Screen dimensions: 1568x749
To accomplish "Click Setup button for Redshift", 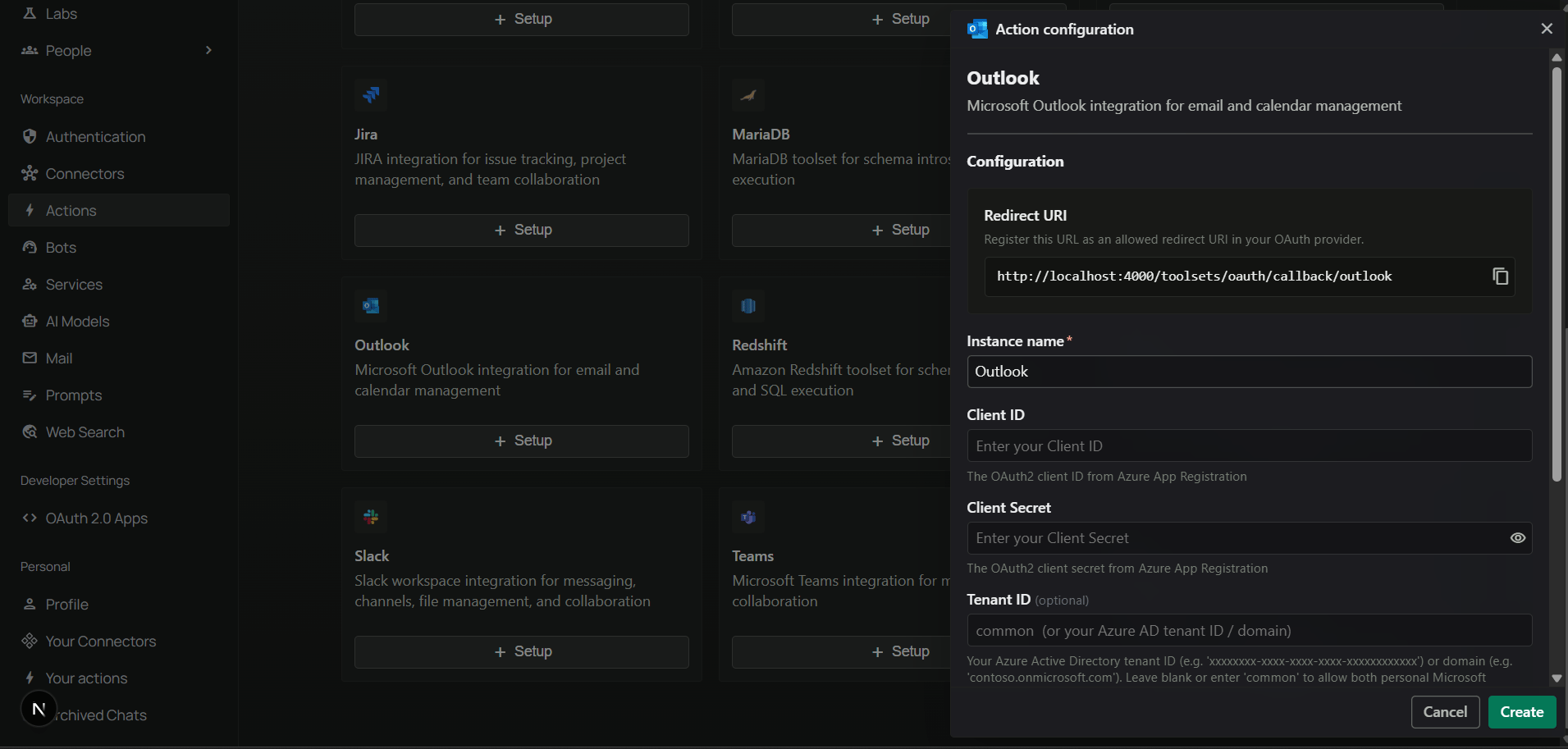I will point(841,441).
